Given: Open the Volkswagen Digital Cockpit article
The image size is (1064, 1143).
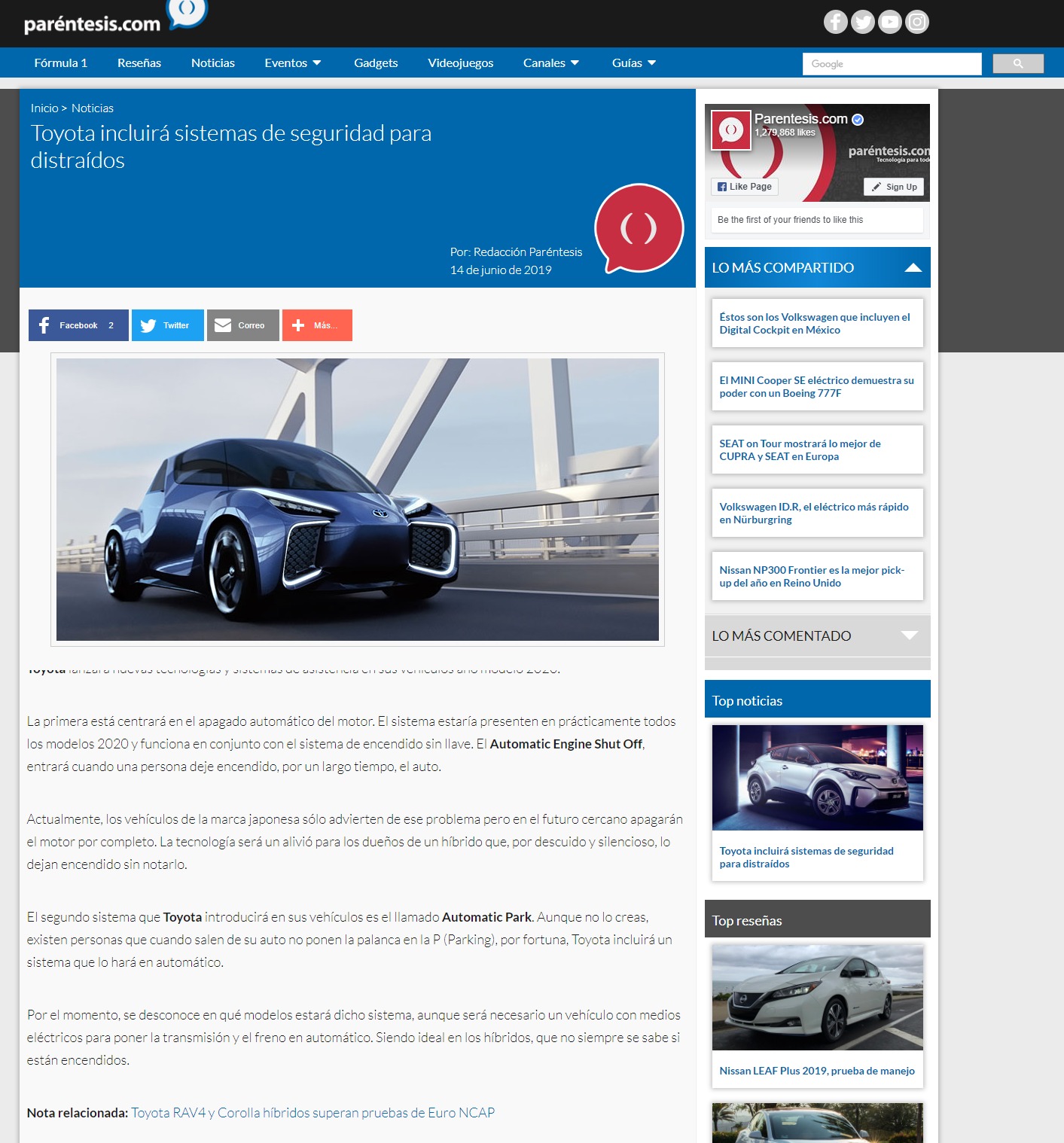Looking at the screenshot, I should click(818, 323).
